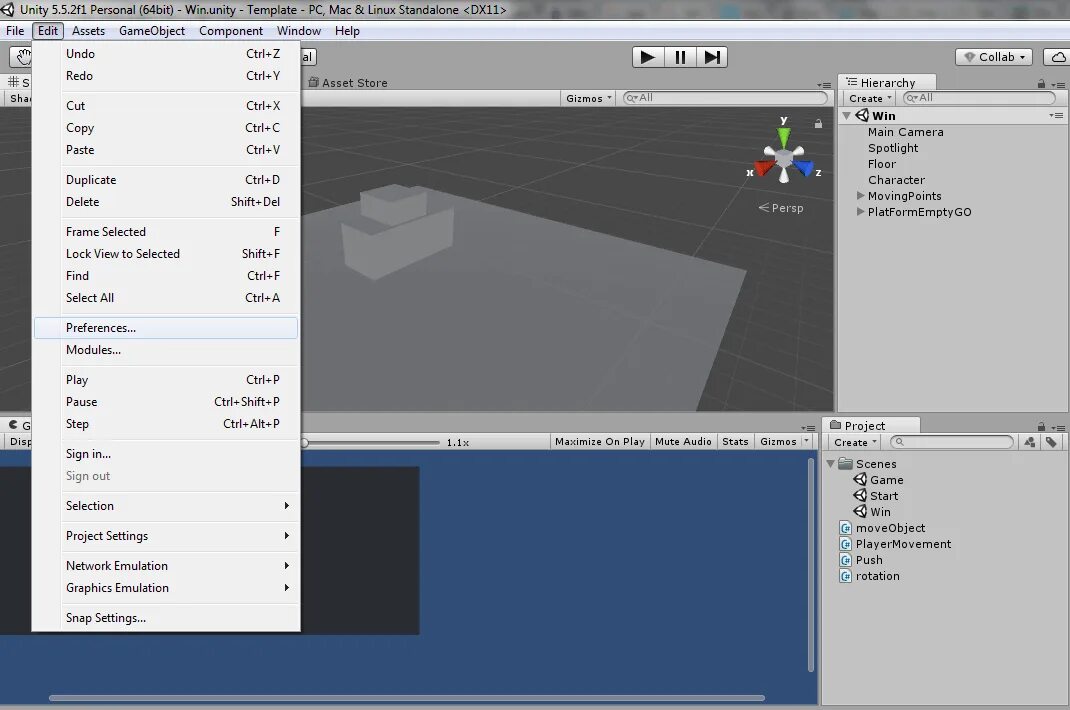The image size is (1070, 710).
Task: Expand PlatFormEmptyGO in Hierarchy
Action: 861,212
